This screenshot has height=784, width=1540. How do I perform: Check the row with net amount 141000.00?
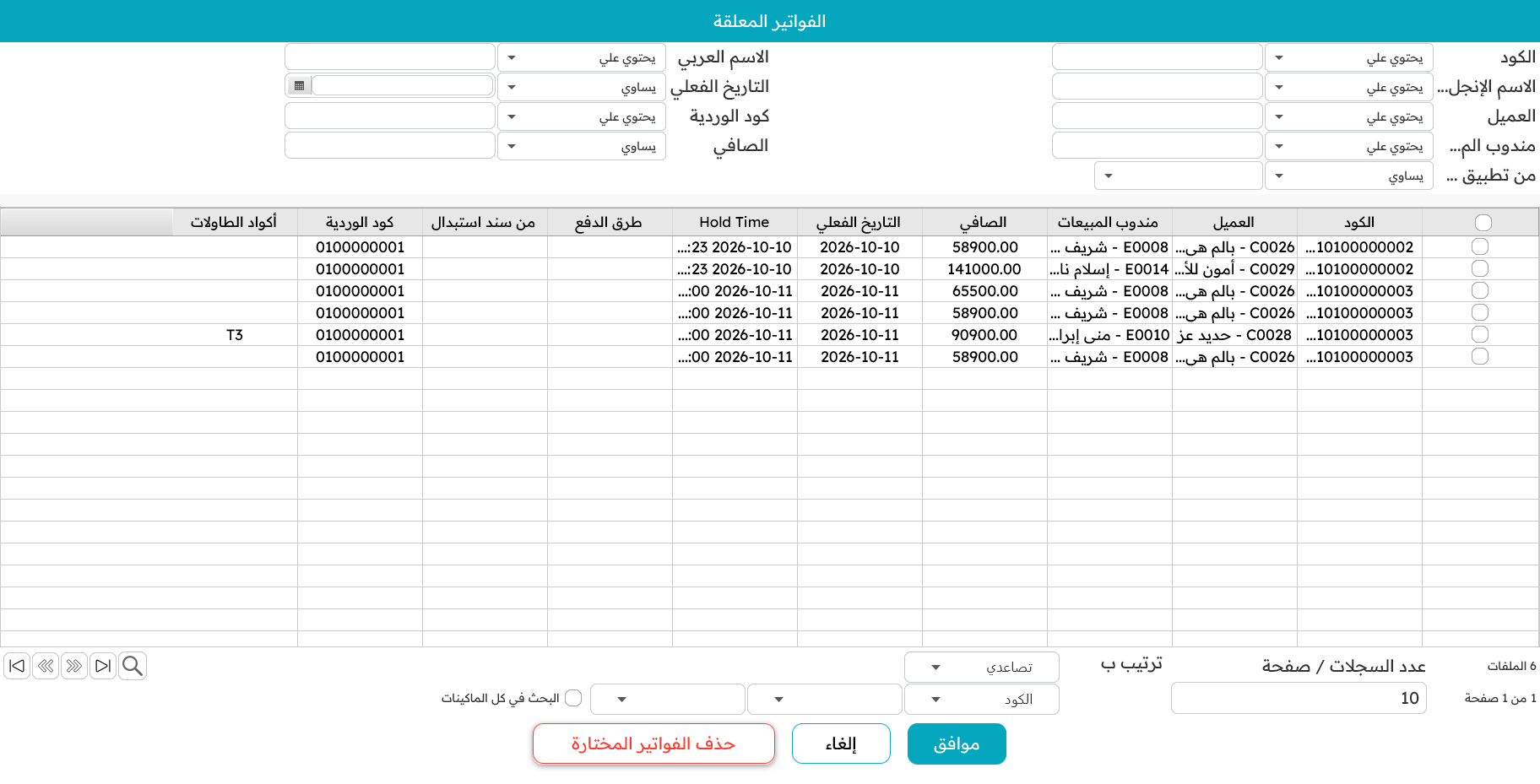[x=1480, y=268]
